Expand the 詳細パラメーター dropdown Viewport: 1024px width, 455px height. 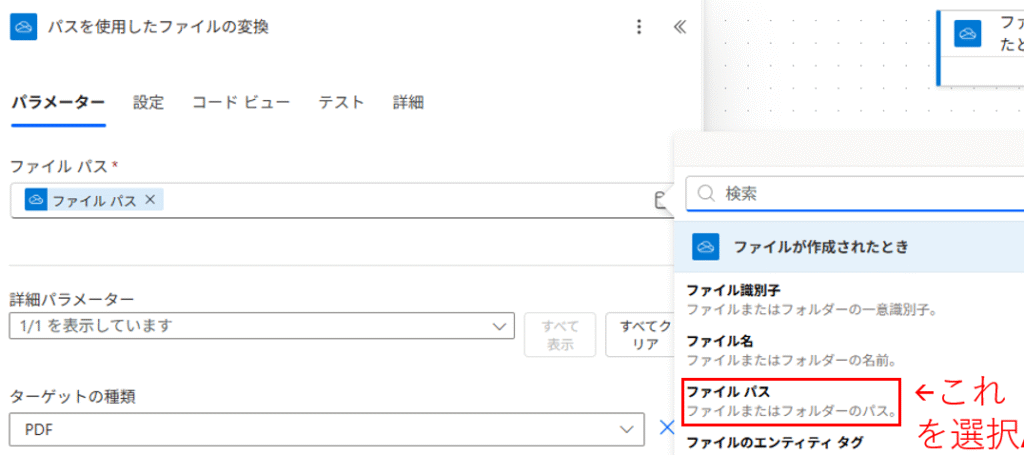(262, 326)
